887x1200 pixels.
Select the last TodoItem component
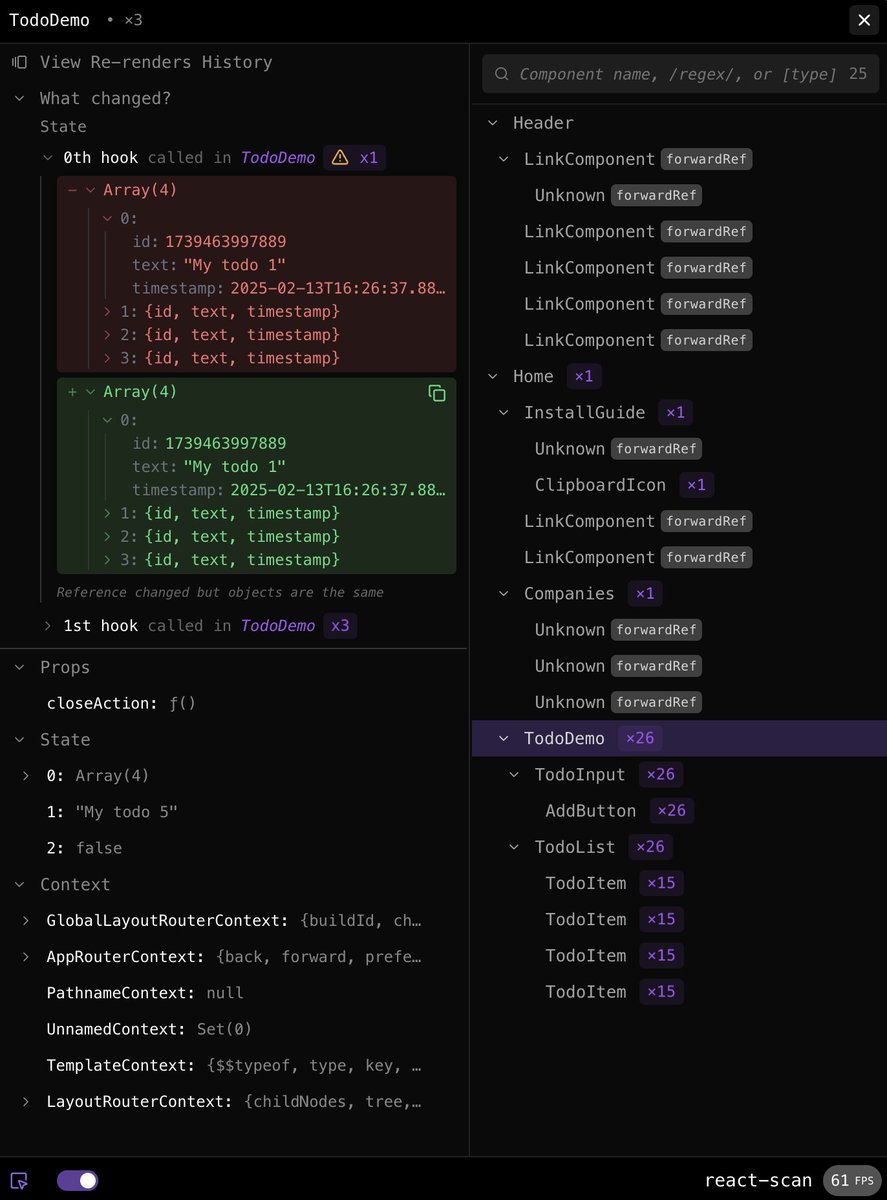(585, 992)
